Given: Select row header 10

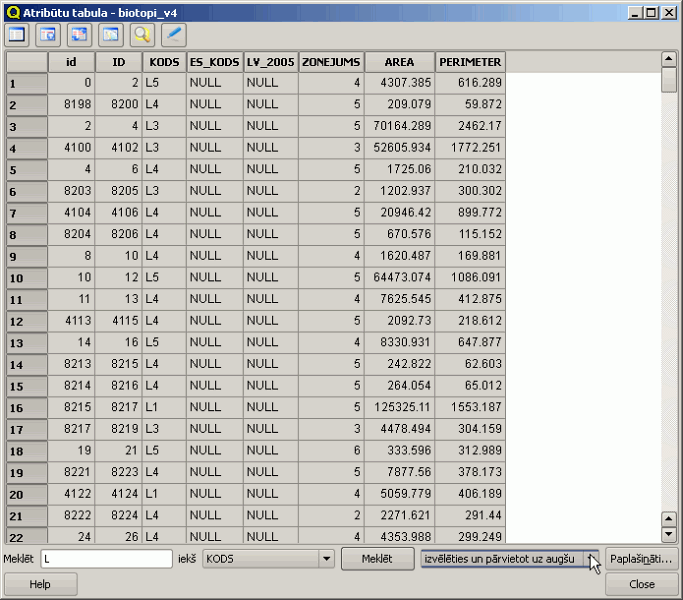Looking at the screenshot, I should click(27, 278).
